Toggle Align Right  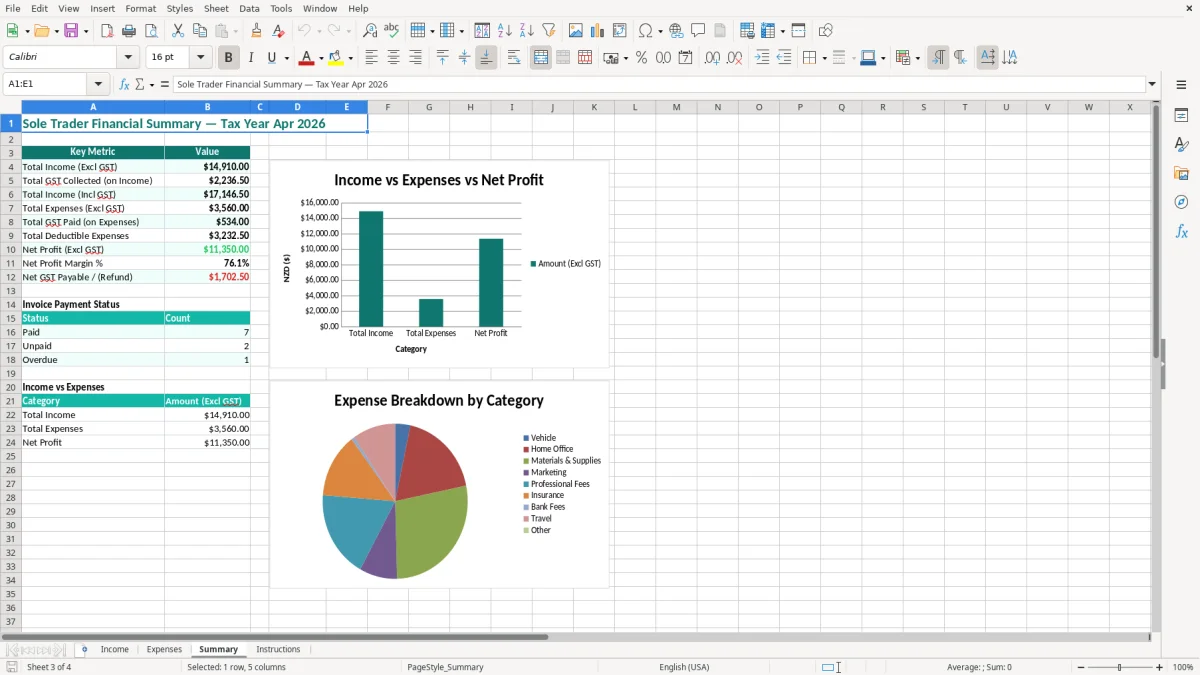pos(415,58)
